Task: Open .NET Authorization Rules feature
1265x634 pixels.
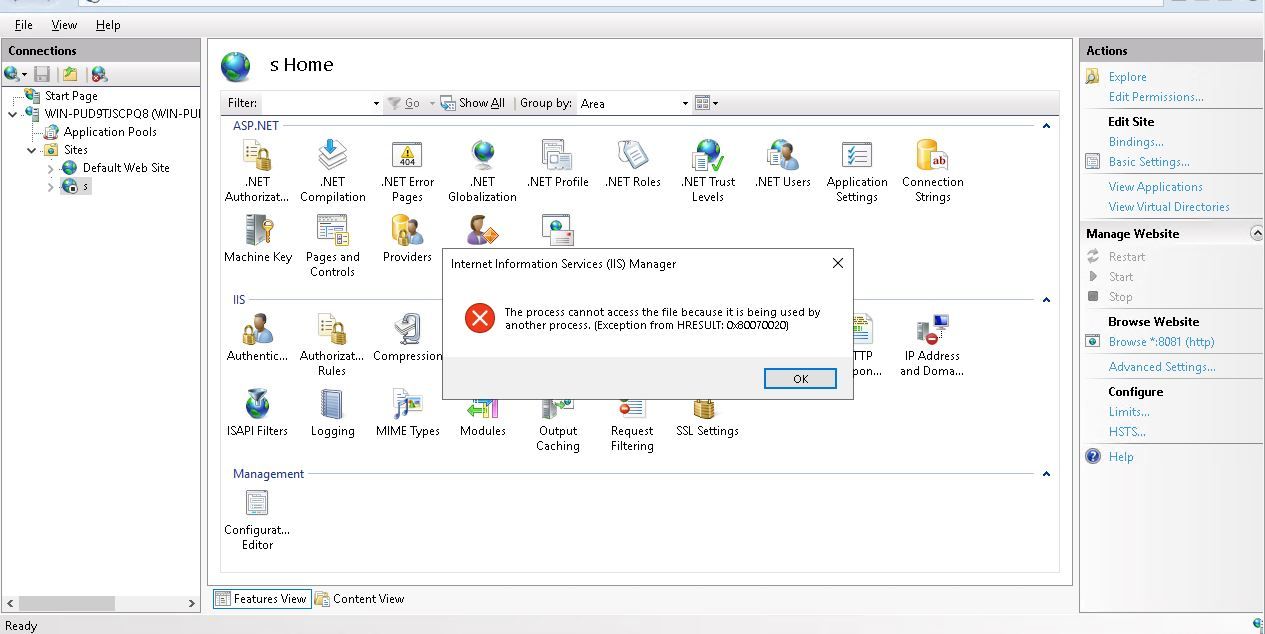Action: click(257, 171)
